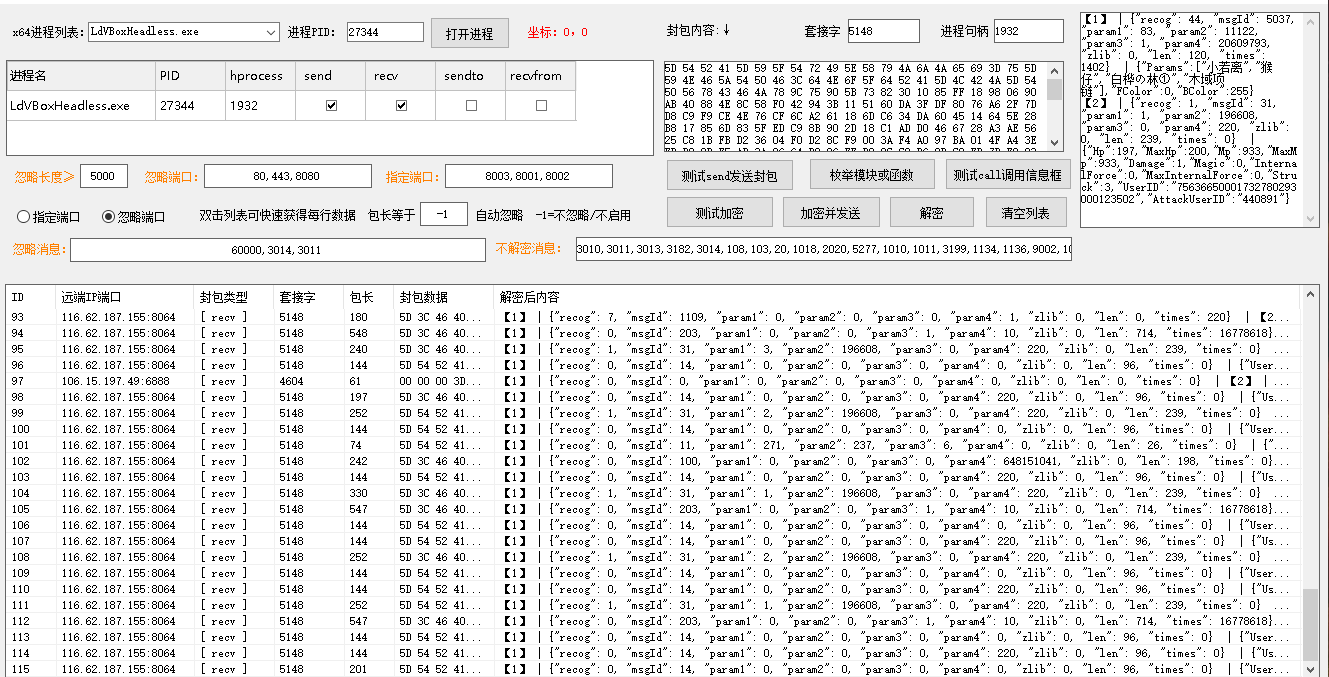The height and width of the screenshot is (677, 1329).
Task: Click the 枚举模块或函数 button
Action: pyautogui.click(x=871, y=175)
